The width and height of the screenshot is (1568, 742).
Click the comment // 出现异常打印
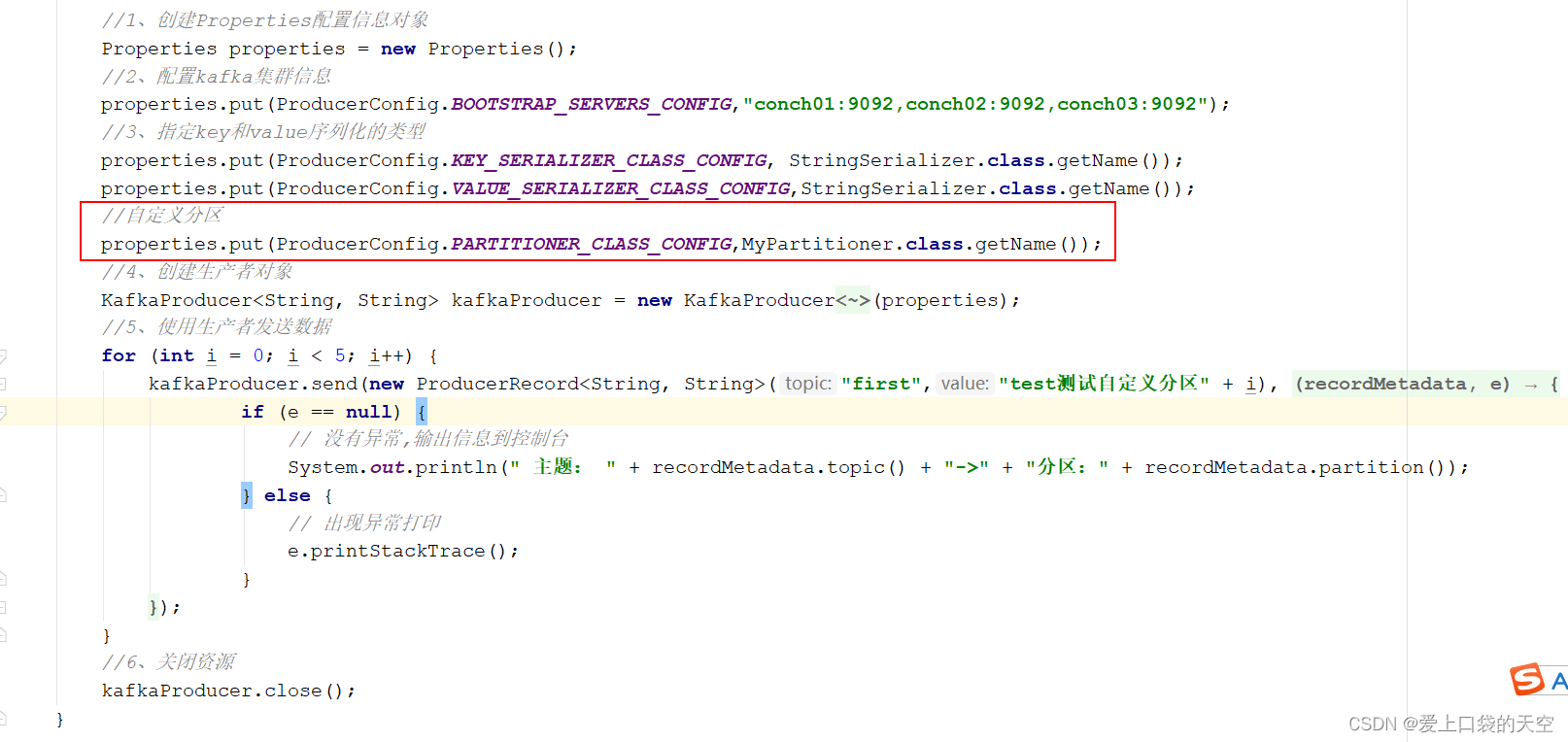[x=365, y=523]
